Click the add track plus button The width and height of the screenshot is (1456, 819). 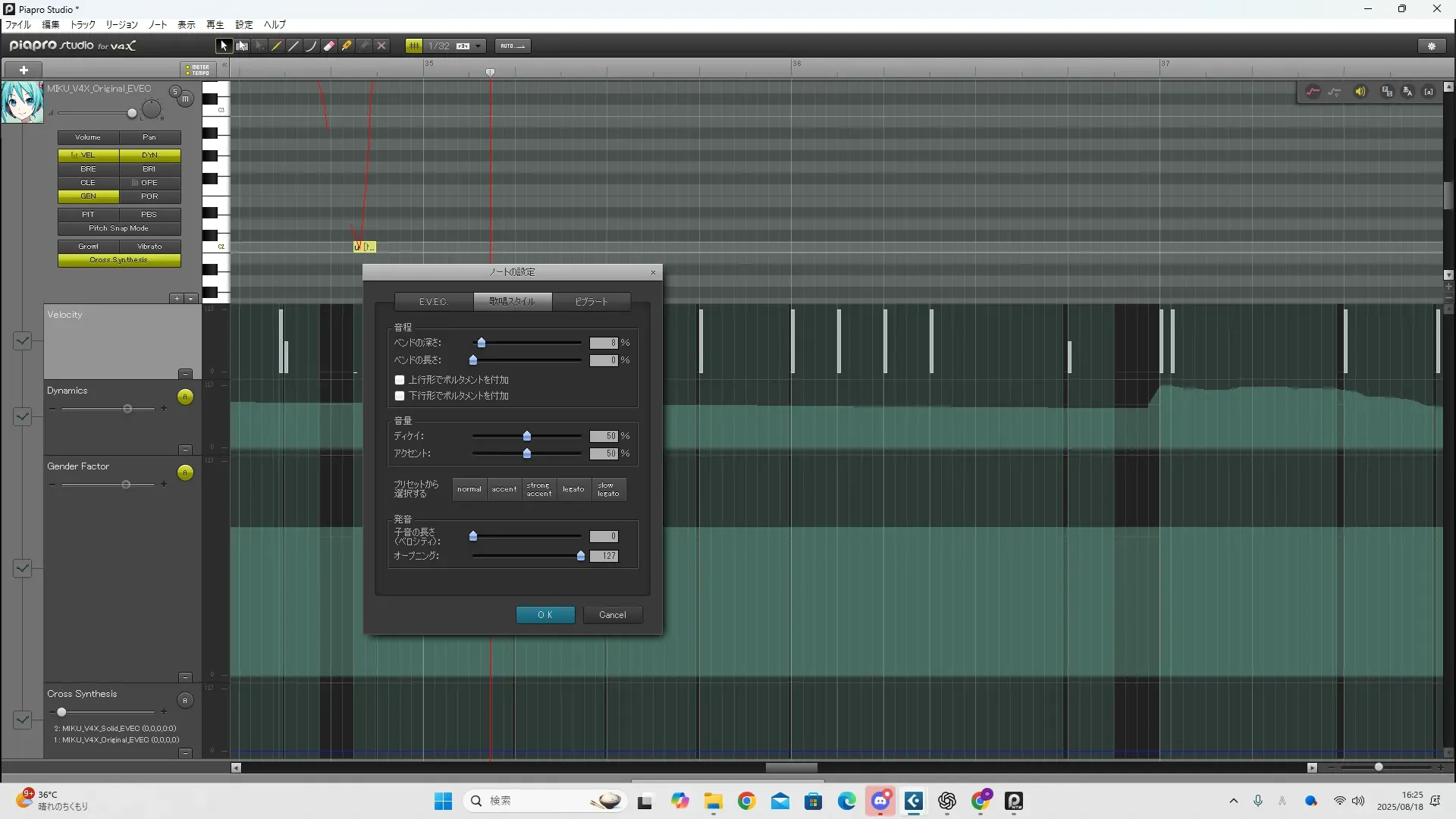24,70
